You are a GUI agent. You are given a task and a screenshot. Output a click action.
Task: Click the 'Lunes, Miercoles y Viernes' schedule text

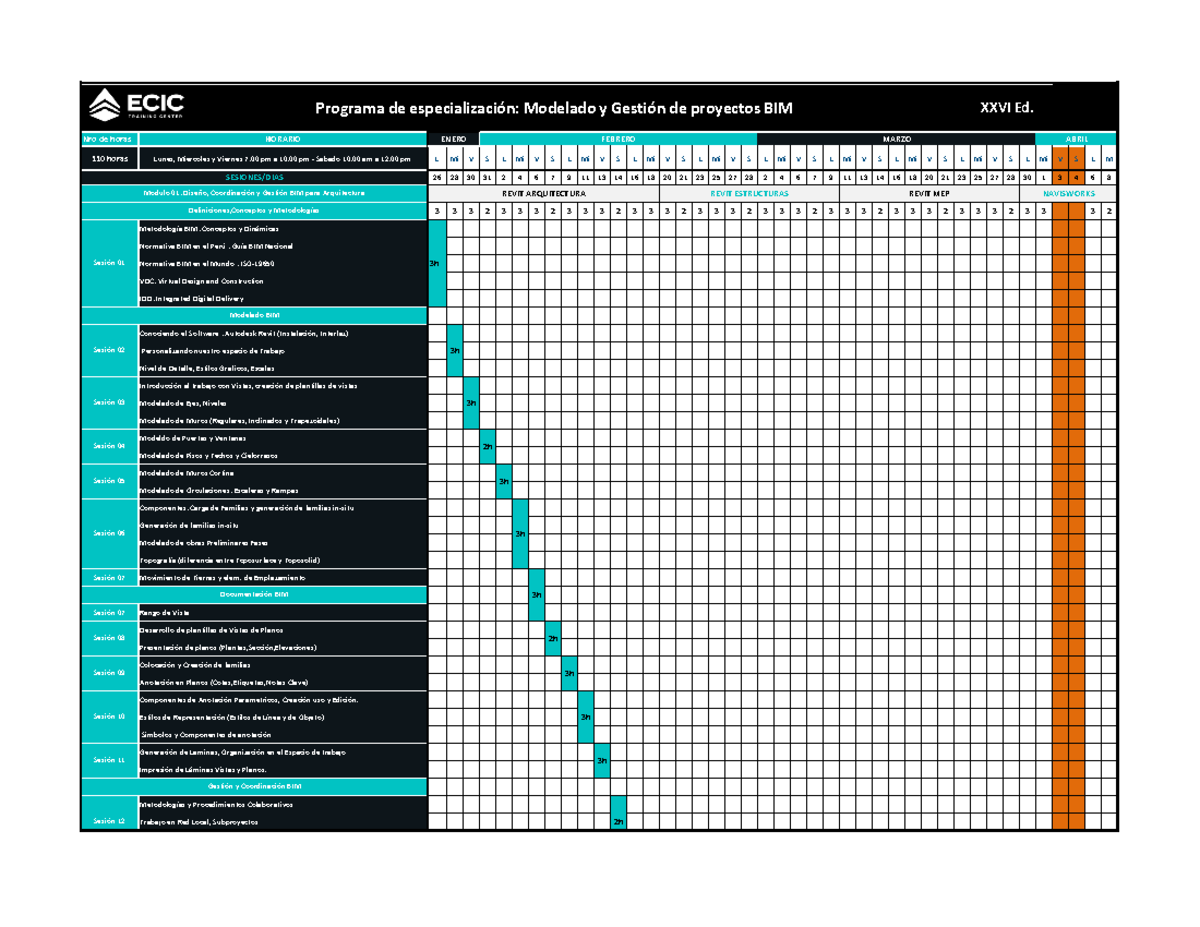click(x=281, y=160)
